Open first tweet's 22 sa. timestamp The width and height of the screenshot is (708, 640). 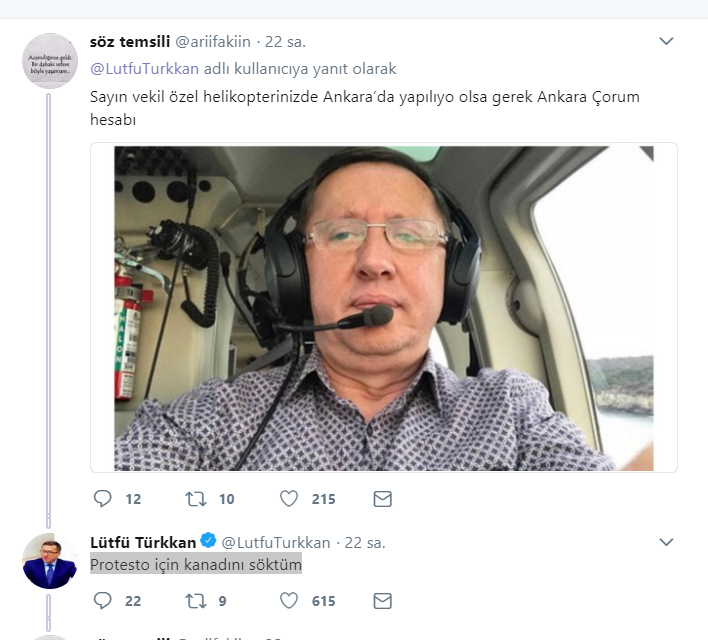coord(286,42)
